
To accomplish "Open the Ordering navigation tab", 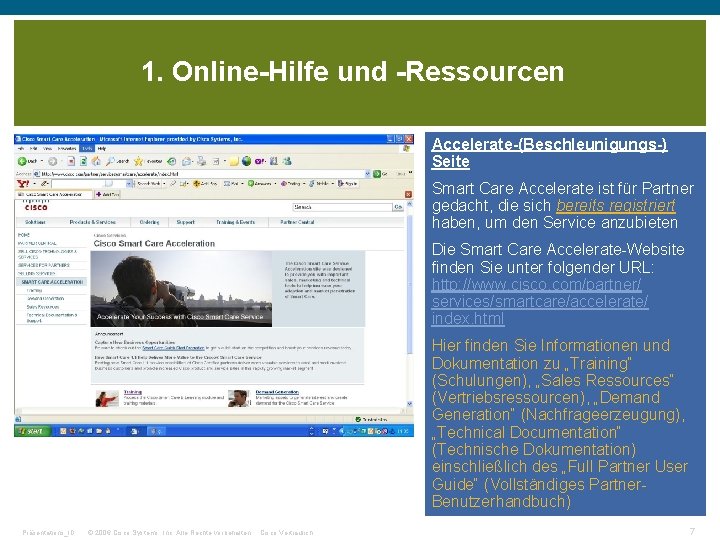I will point(149,222).
